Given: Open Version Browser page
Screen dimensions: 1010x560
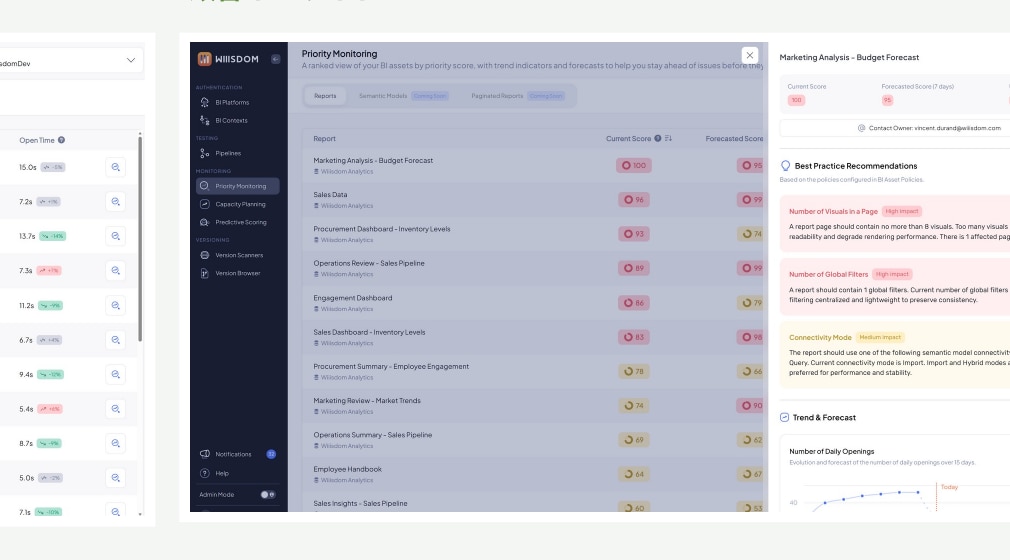Looking at the screenshot, I should click(x=237, y=273).
